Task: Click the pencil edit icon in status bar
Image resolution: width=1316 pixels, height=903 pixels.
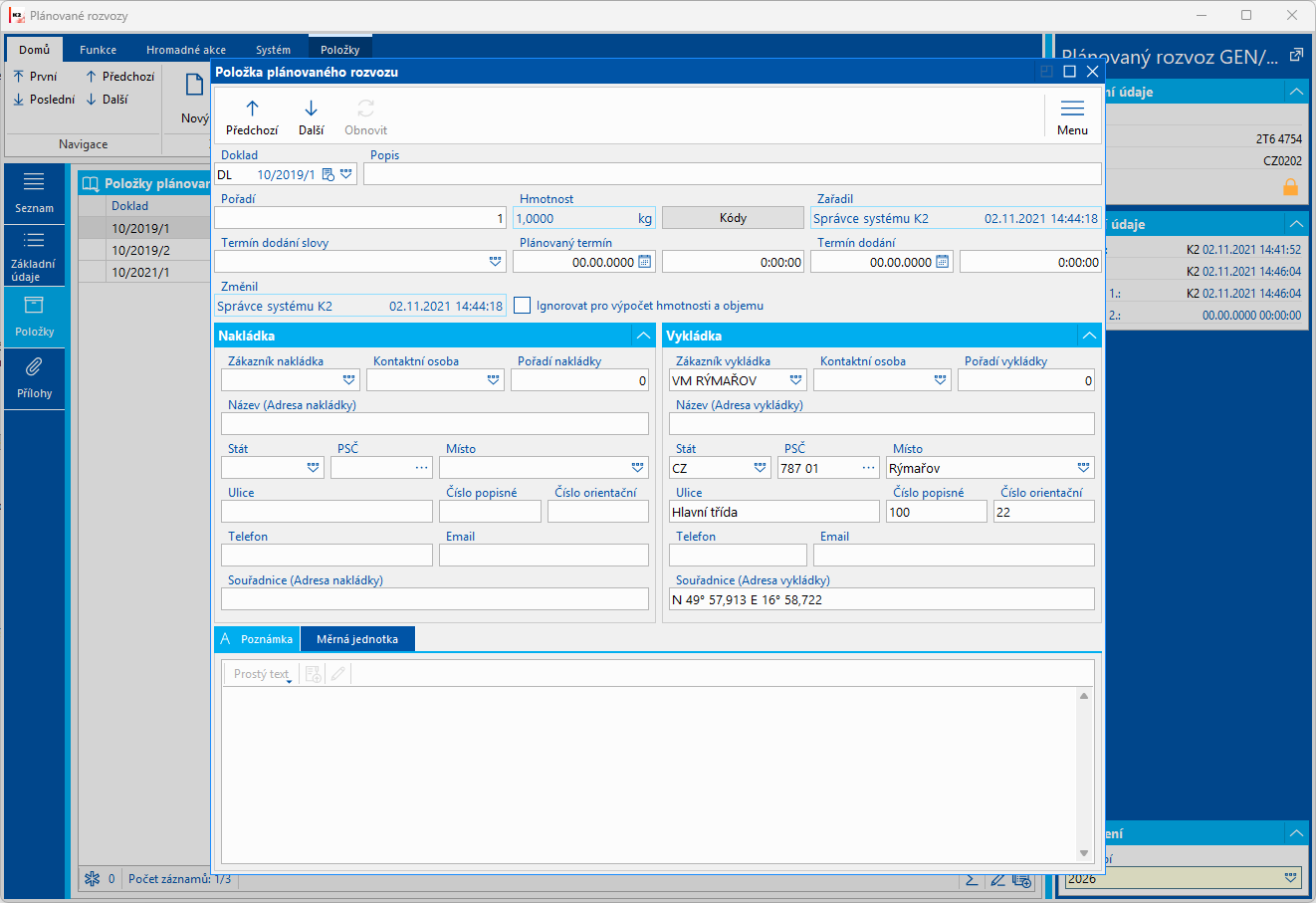Action: tap(997, 880)
